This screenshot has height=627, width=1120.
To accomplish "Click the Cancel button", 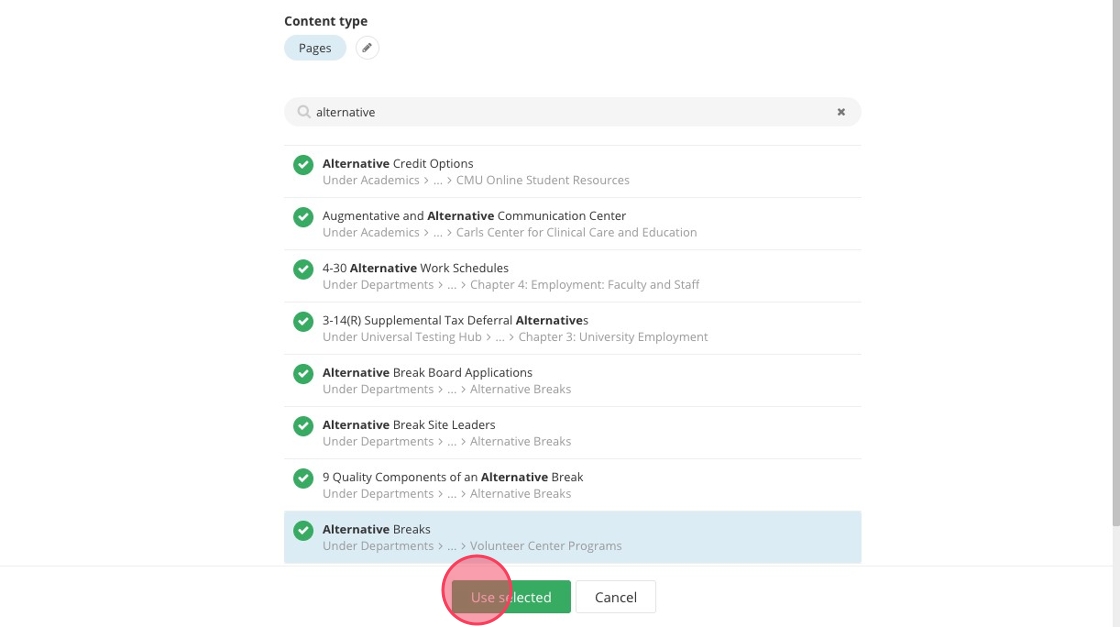I will point(615,597).
